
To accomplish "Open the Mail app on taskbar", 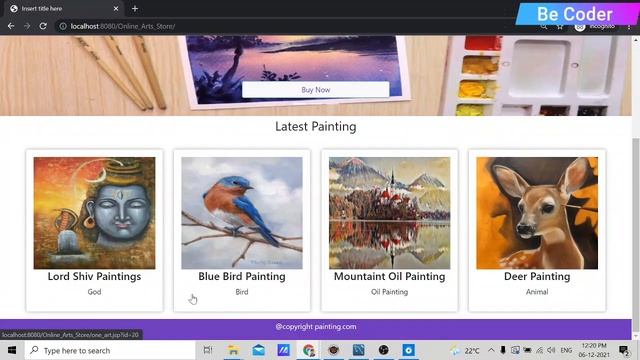I will tap(258, 350).
